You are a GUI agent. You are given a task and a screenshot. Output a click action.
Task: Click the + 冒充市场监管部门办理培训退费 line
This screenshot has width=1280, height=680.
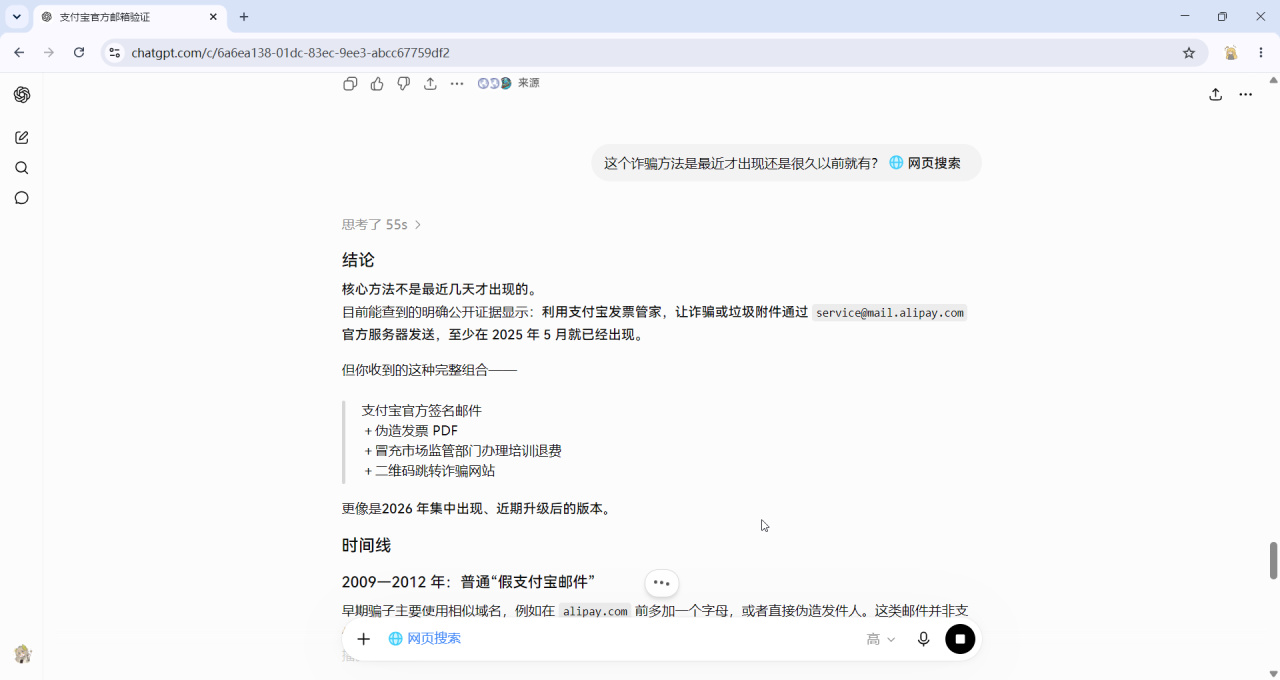click(x=463, y=451)
